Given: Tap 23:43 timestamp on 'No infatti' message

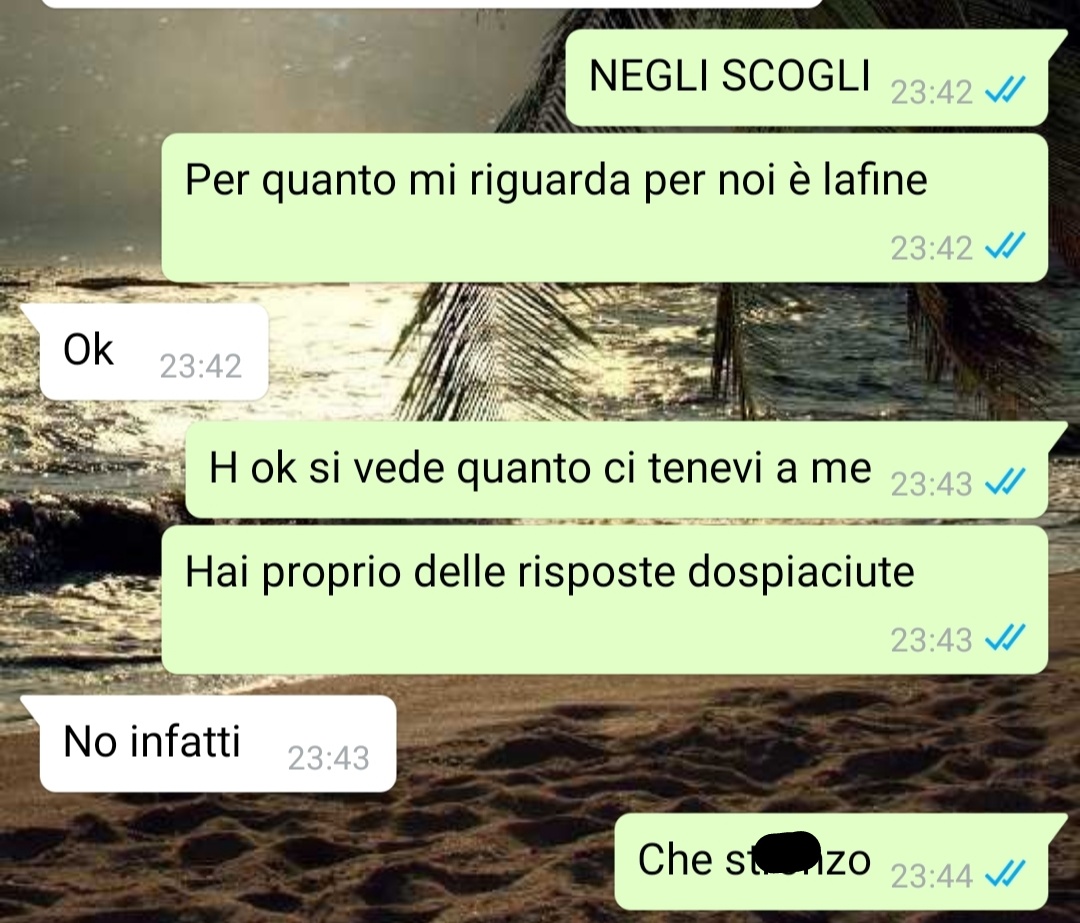Looking at the screenshot, I should tap(329, 758).
